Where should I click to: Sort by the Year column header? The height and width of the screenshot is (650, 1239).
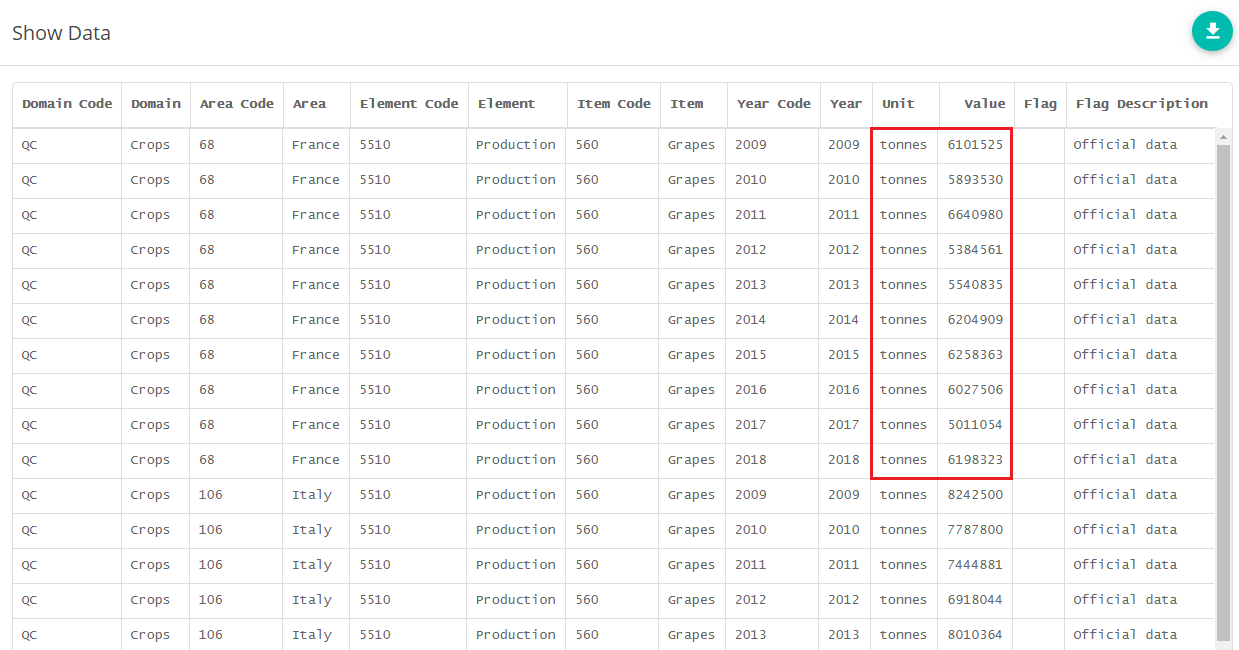coord(845,103)
